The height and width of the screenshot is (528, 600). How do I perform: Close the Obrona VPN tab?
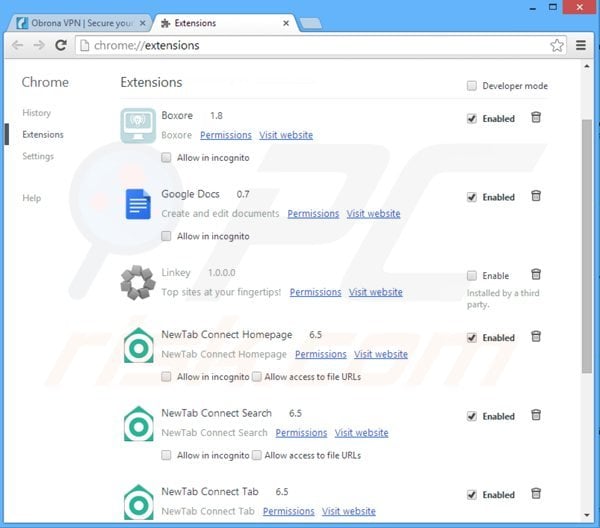[x=142, y=23]
